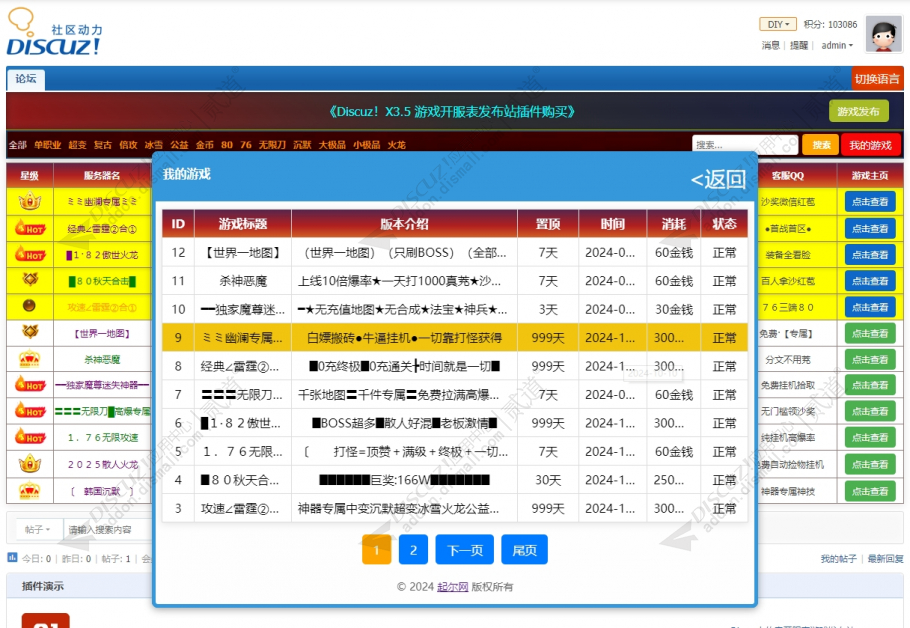
Task: Click HOT icon beside ===无限刀 row
Action: [x=30, y=411]
